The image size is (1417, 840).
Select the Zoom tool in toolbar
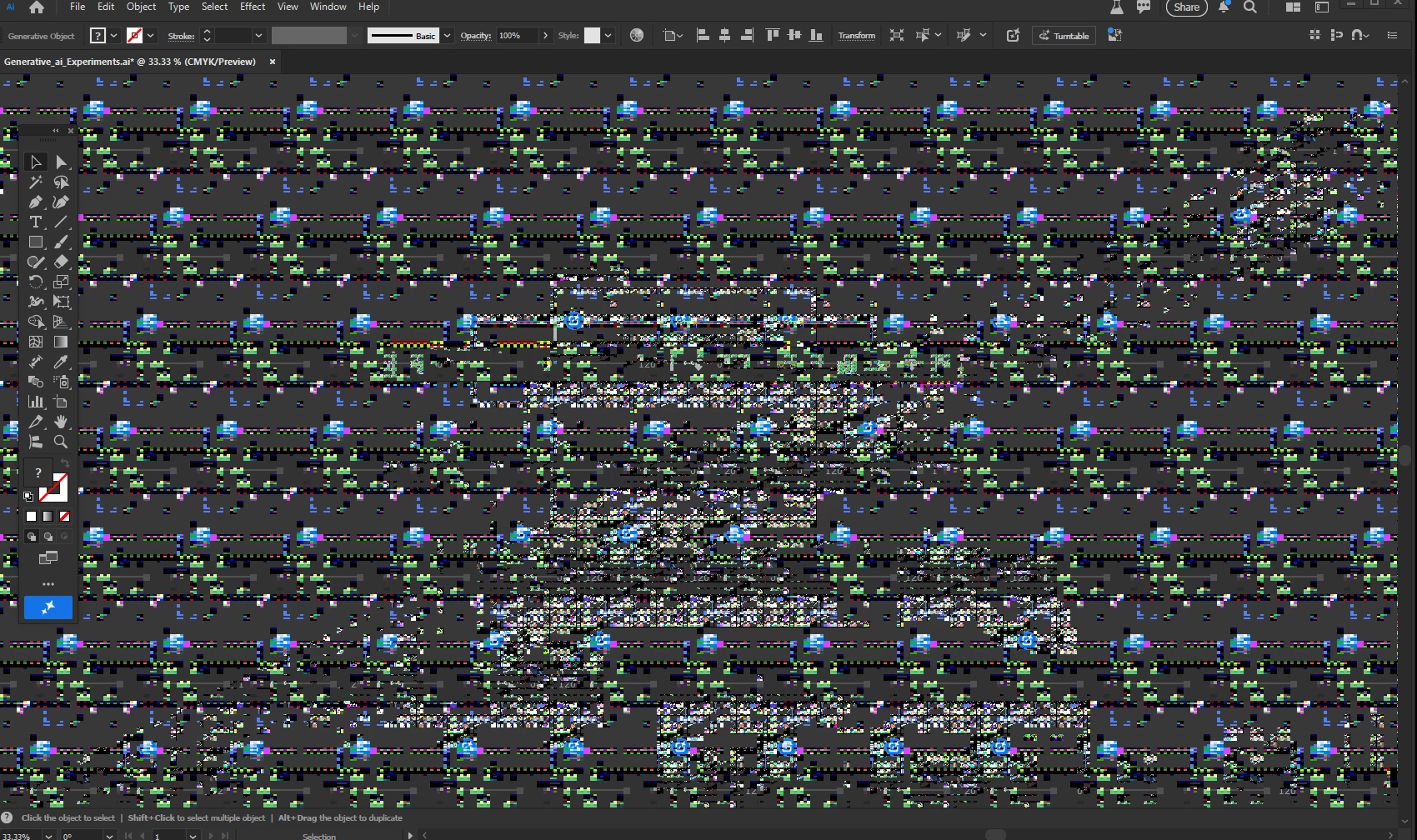[61, 442]
